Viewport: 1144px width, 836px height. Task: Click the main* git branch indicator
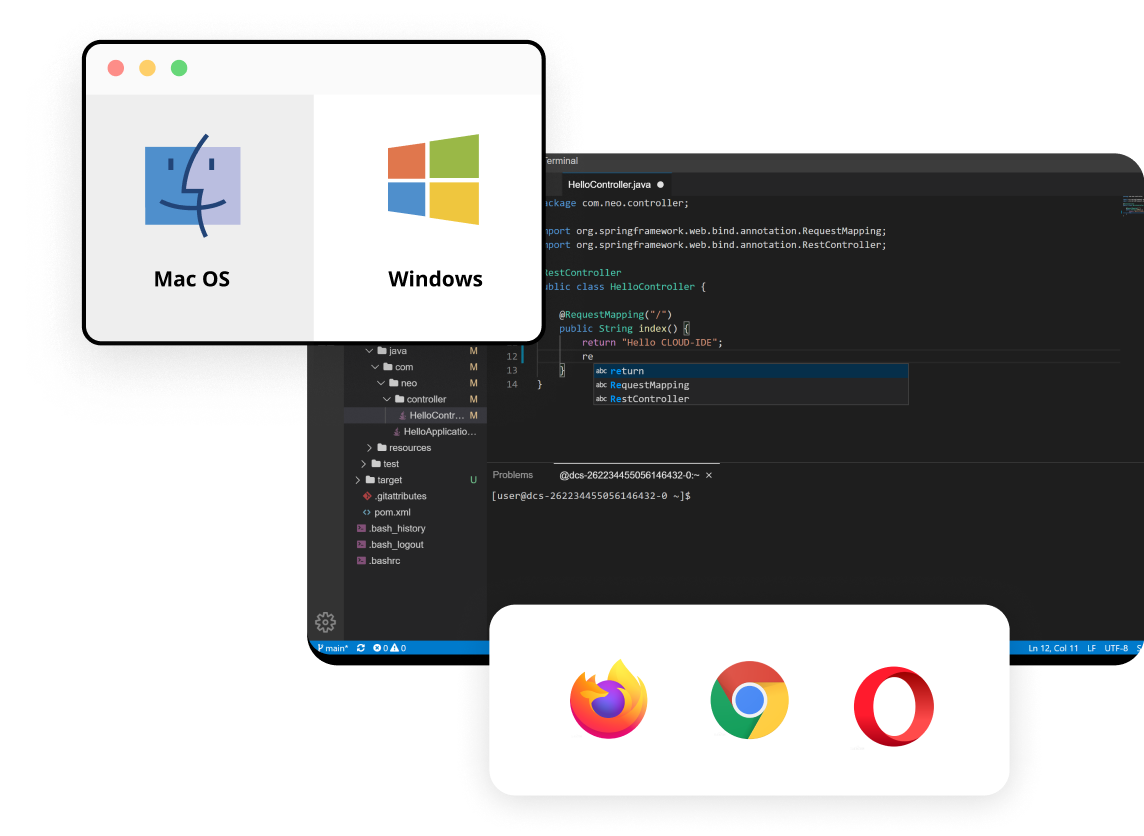pos(333,648)
